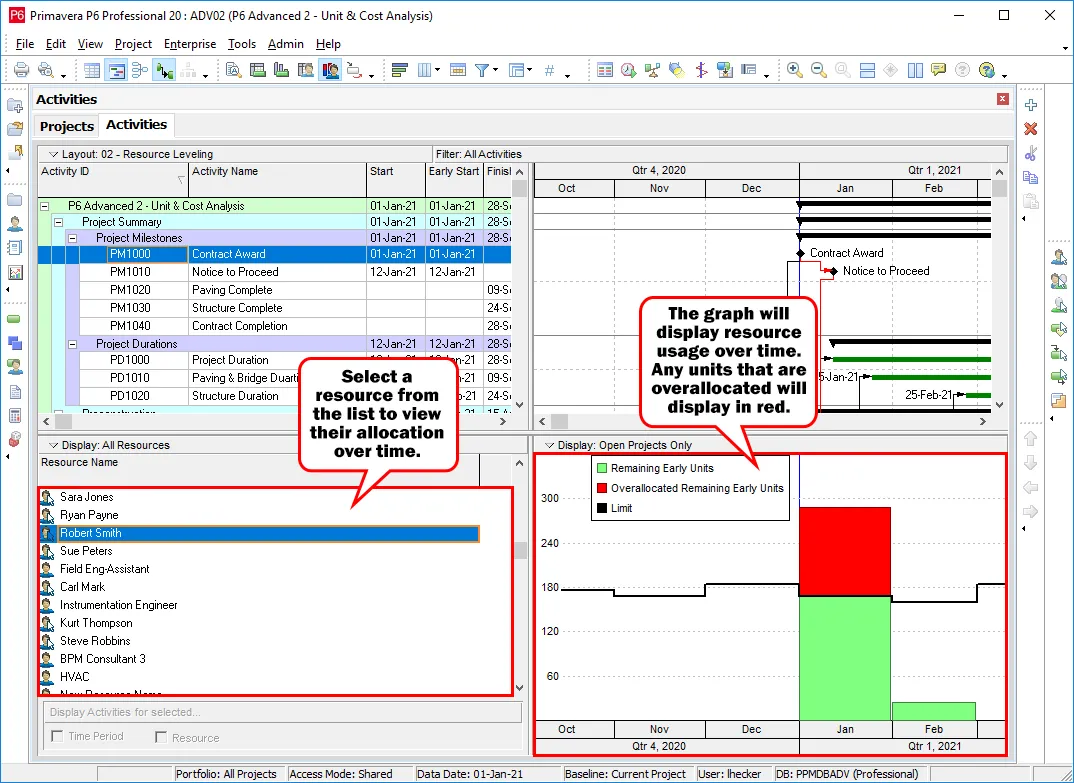The image size is (1074, 783).
Task: Click the green Remaining Early Units legend swatch
Action: point(601,468)
